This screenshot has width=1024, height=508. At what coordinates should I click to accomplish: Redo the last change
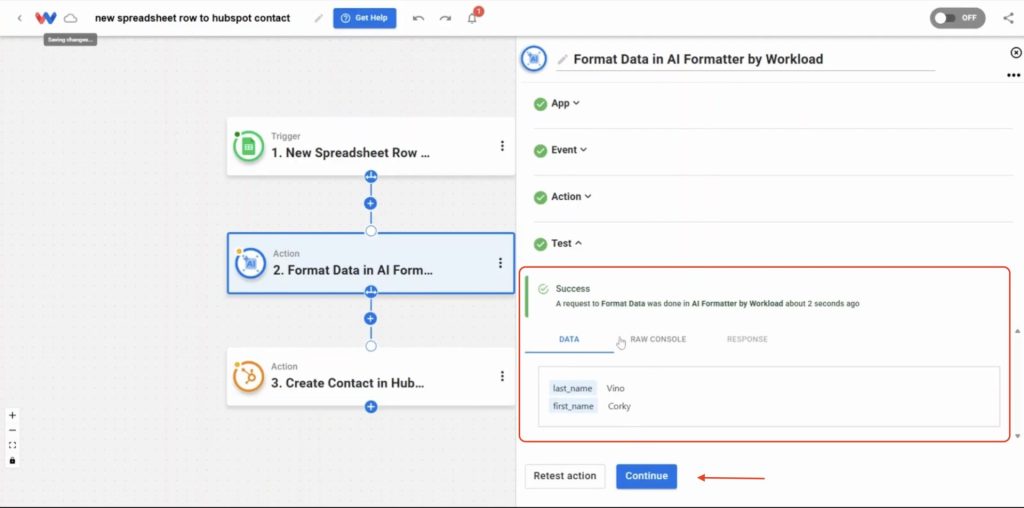coord(445,18)
